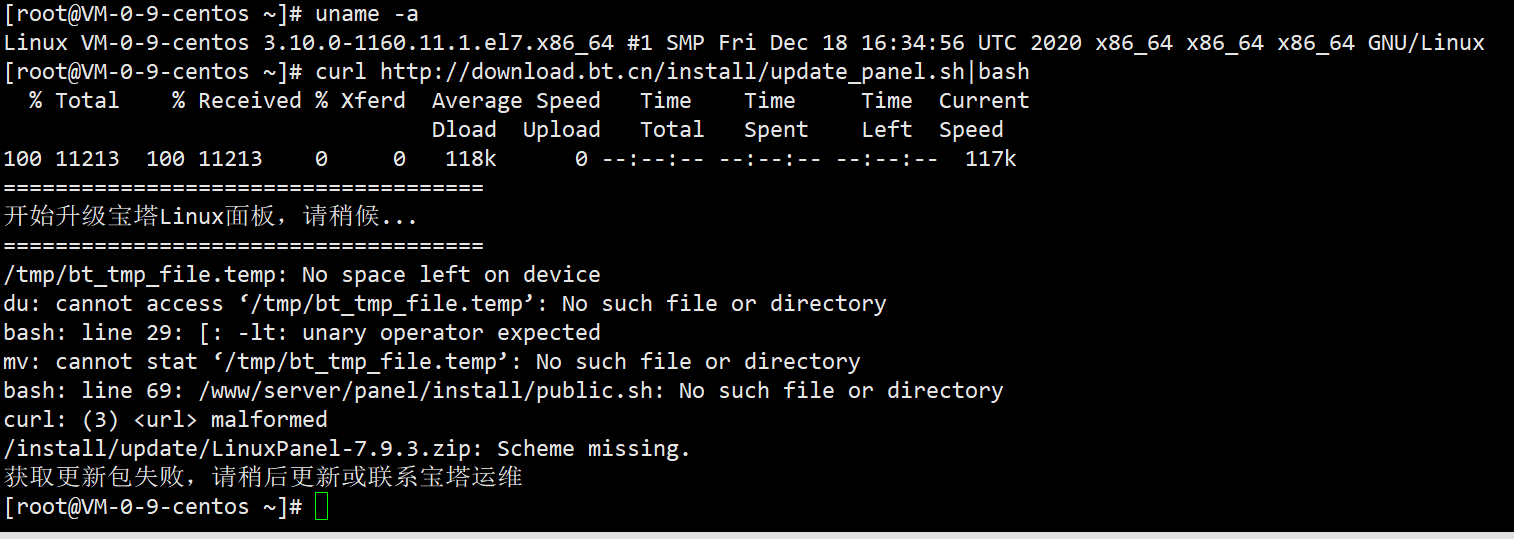Screen dimensions: 1514x539
Task: Click the "117k" current speed value
Action: [990, 159]
